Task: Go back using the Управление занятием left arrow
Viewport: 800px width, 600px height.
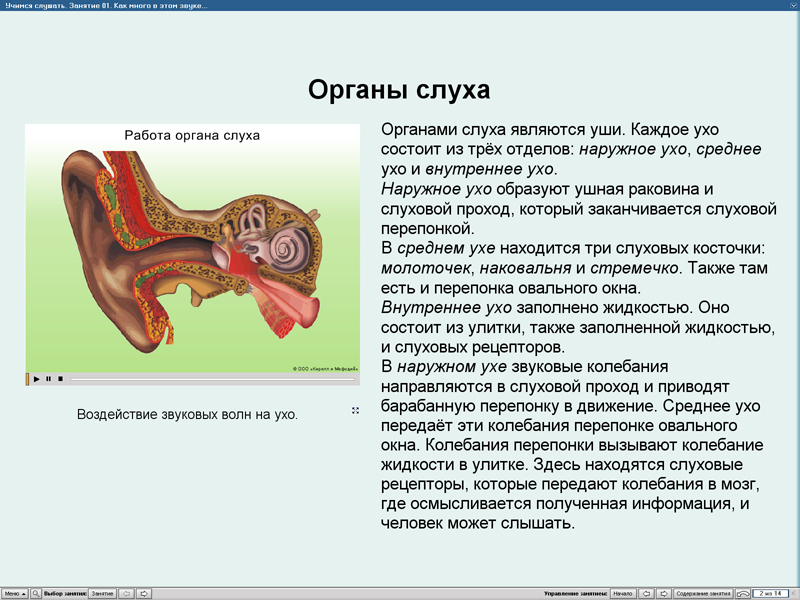Action: point(647,592)
